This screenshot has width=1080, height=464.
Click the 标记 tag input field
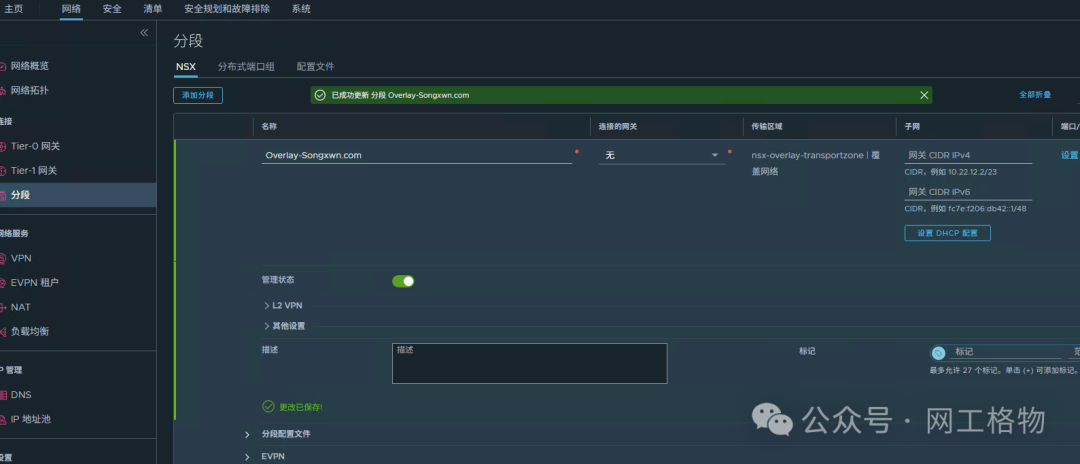pos(1007,352)
